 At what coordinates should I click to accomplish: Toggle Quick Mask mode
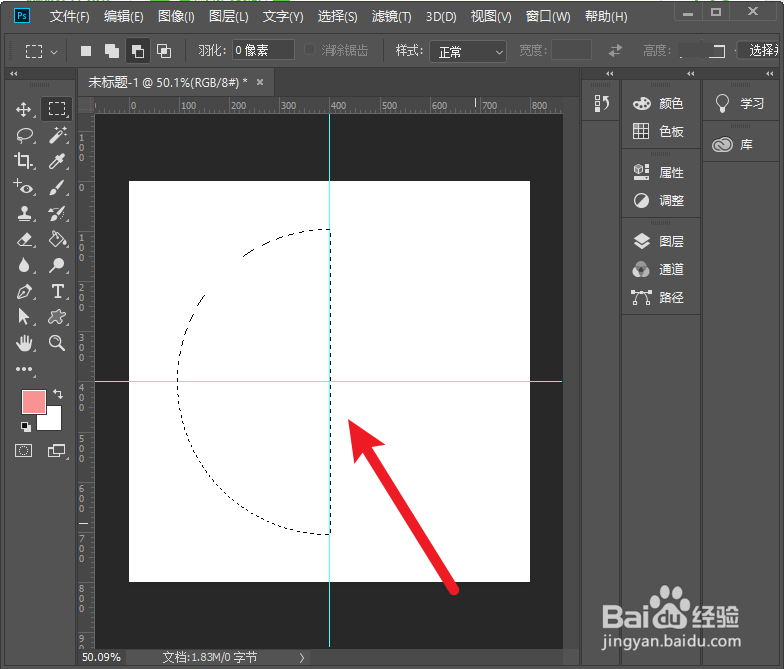(x=24, y=450)
